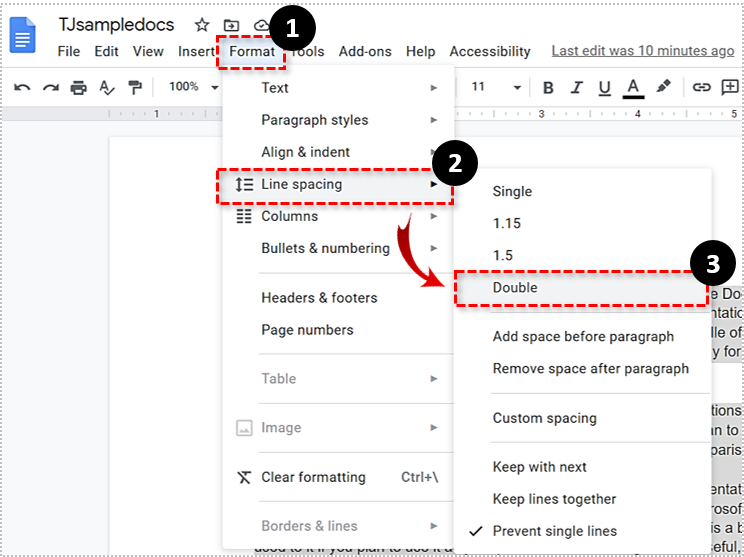Open the View menu
The width and height of the screenshot is (744, 557).
point(148,51)
